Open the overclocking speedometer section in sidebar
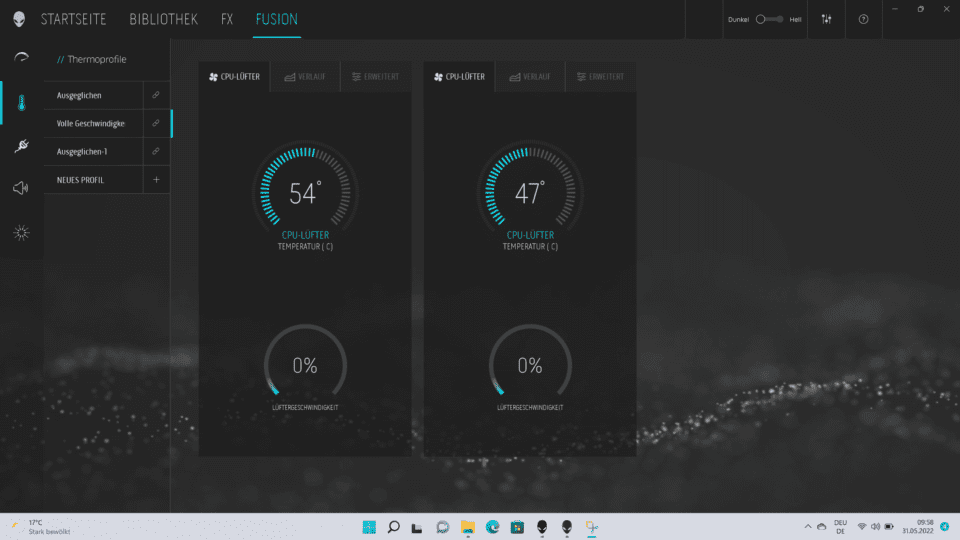 20,57
